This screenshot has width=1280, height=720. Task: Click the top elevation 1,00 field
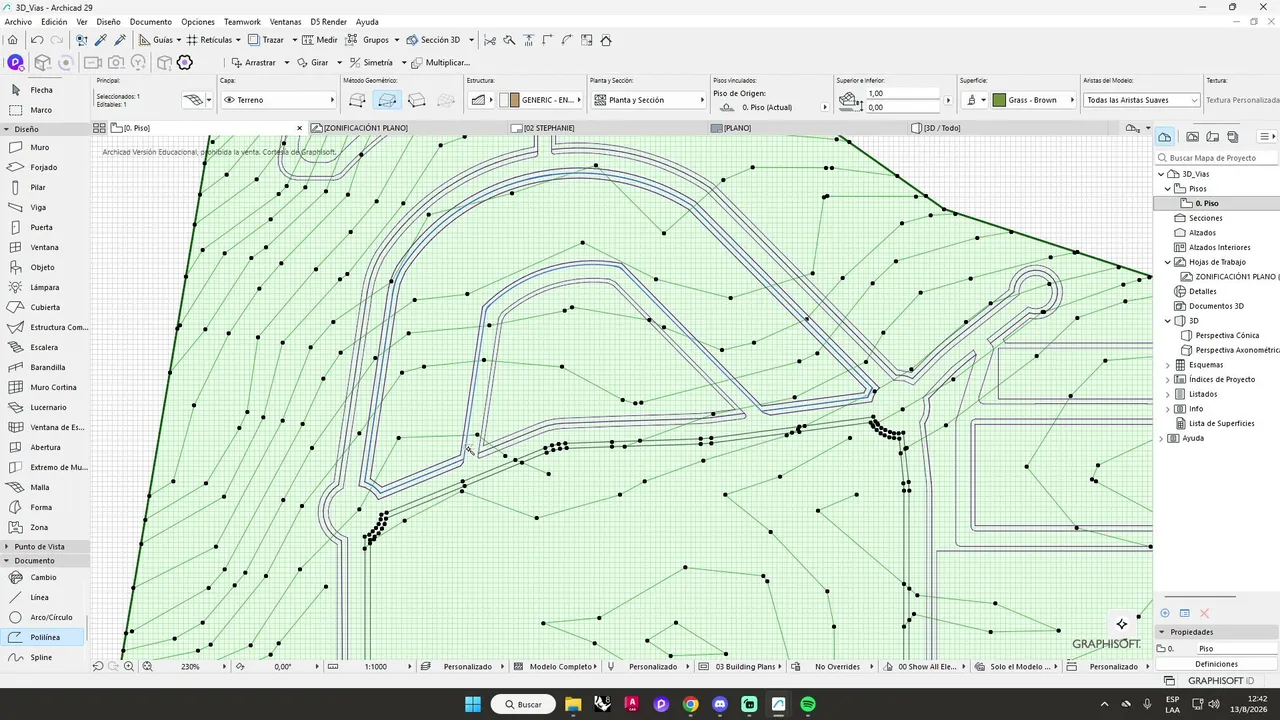[x=904, y=94]
